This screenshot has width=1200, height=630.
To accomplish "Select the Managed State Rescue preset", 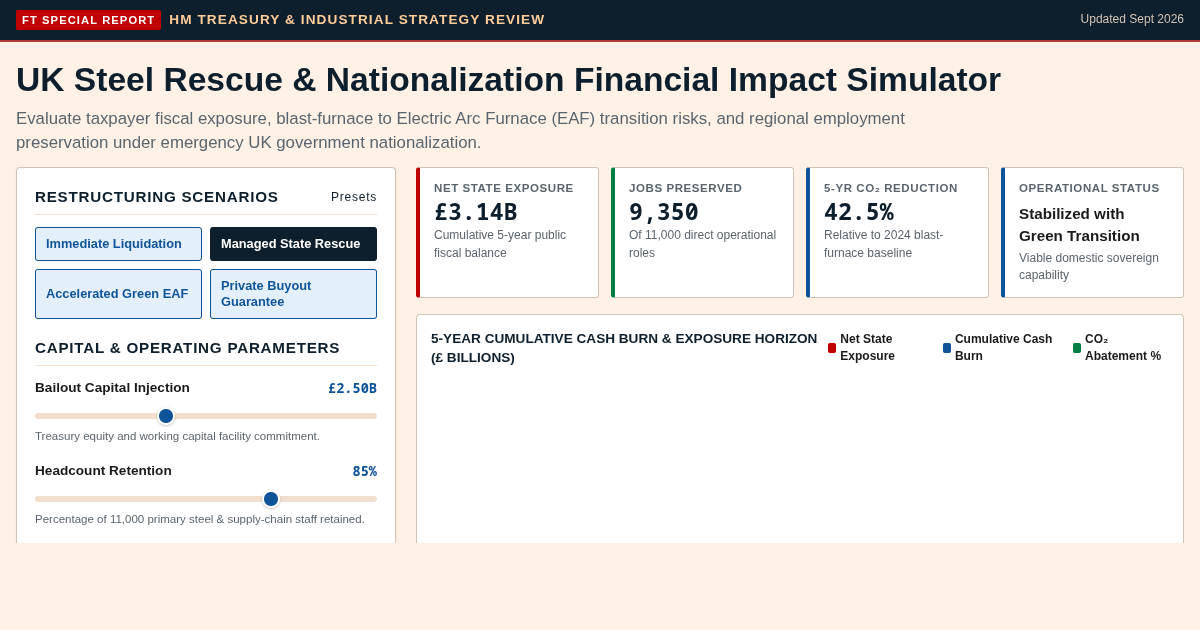I will click(x=293, y=244).
